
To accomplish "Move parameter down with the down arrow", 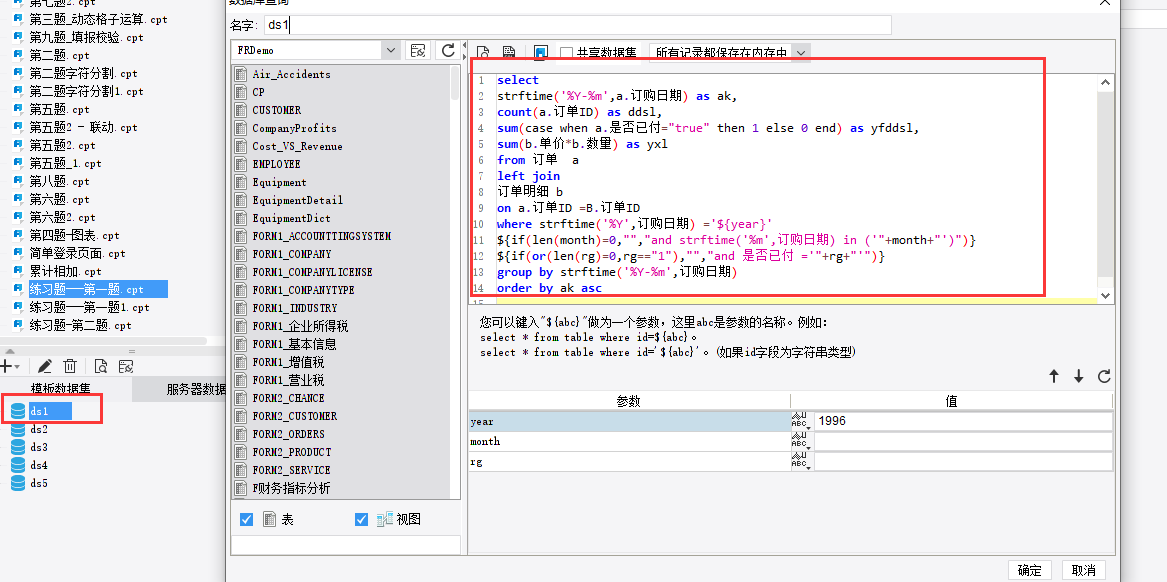I will tap(1079, 377).
